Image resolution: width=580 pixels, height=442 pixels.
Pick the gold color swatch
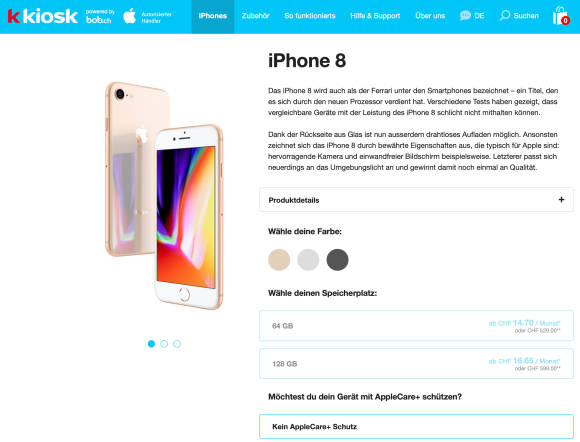(x=279, y=260)
